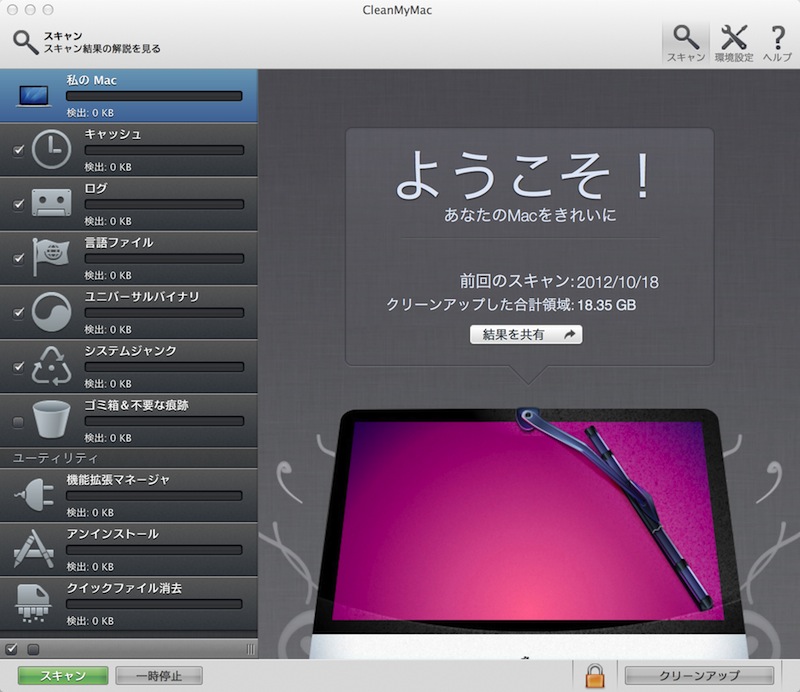Click the ようこそ！ welcome heading
Screen dimensions: 800x692
pos(524,176)
